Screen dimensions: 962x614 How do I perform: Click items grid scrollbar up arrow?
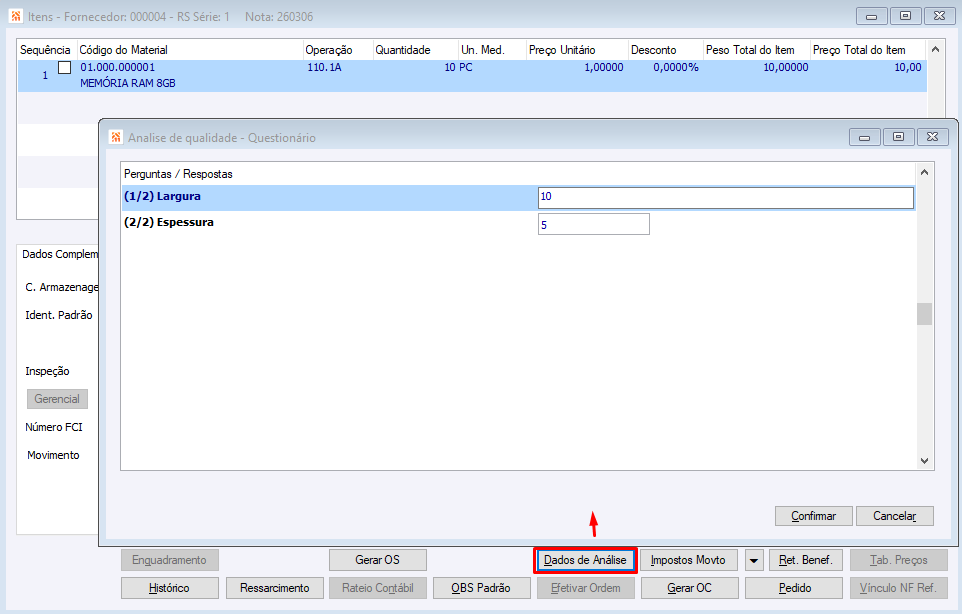(x=935, y=50)
